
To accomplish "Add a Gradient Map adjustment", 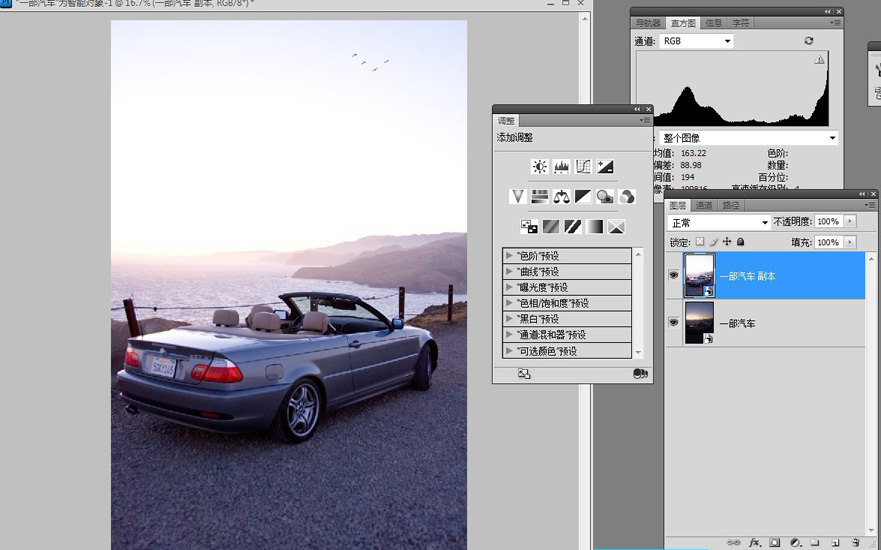I will (594, 226).
